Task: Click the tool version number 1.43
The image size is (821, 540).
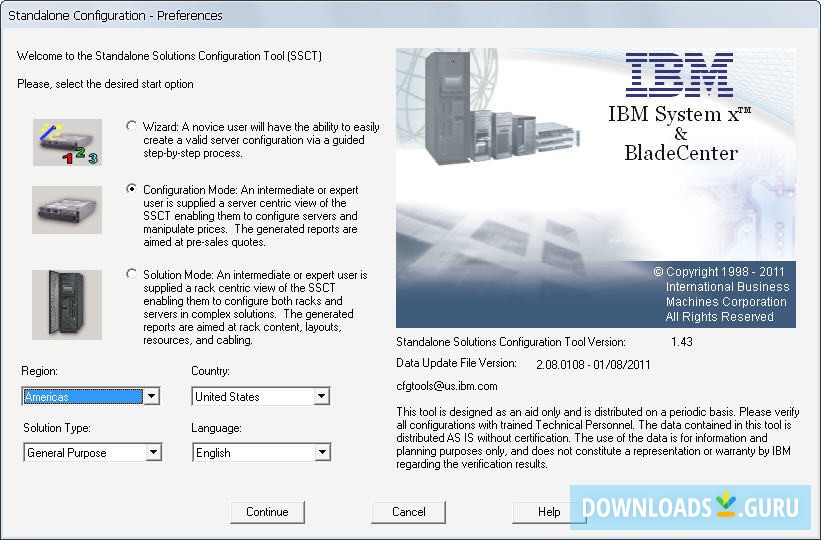Action: pyautogui.click(x=682, y=341)
